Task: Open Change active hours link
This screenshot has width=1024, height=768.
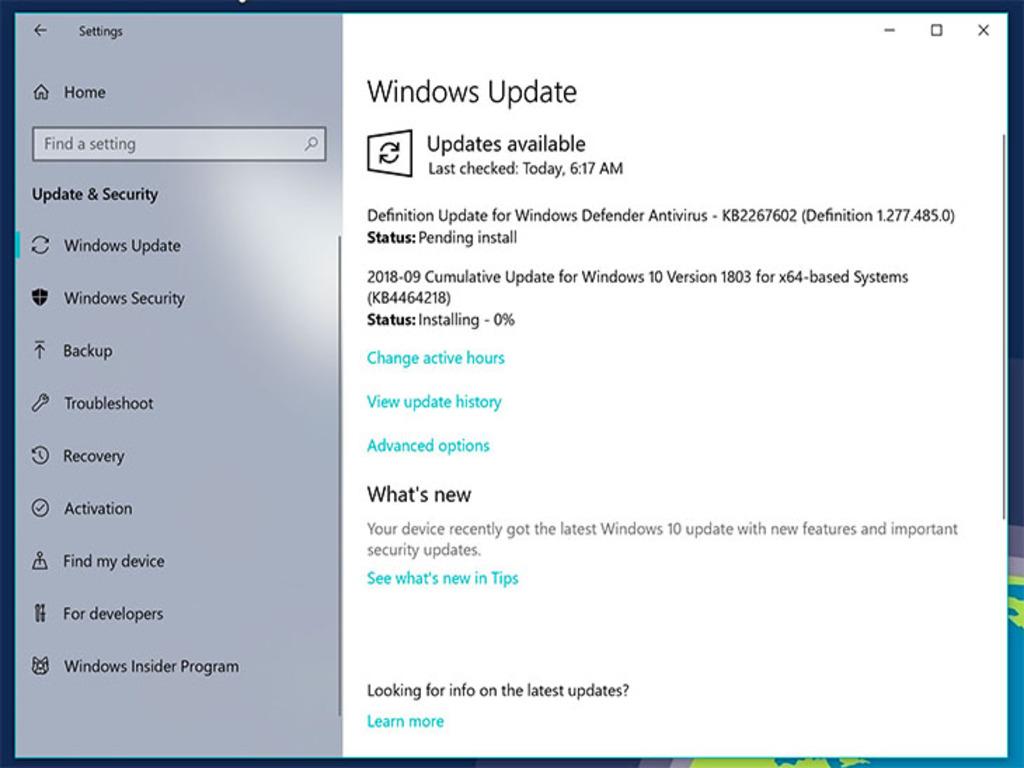Action: [x=435, y=358]
